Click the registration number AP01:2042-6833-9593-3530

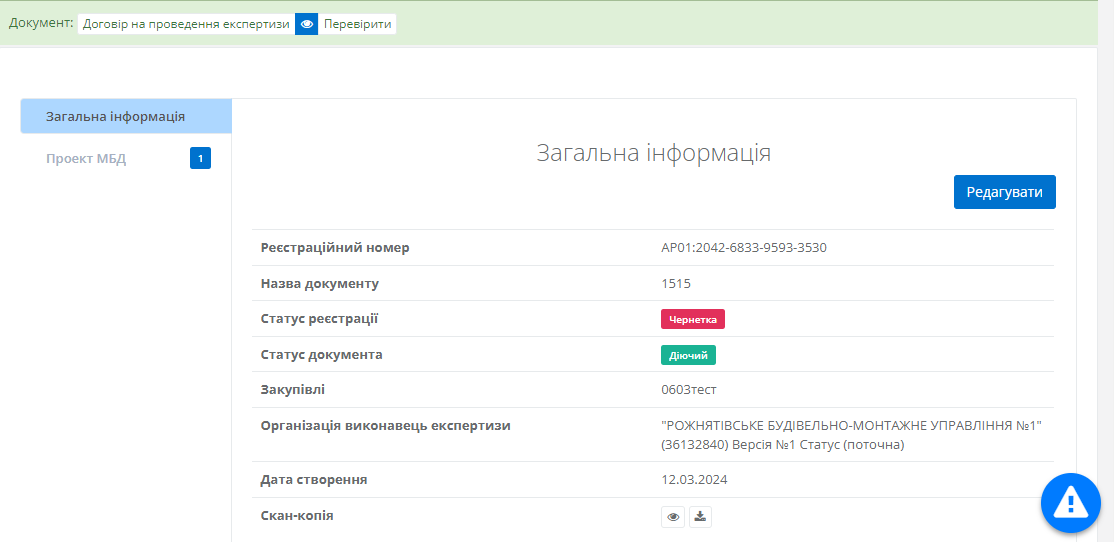743,248
